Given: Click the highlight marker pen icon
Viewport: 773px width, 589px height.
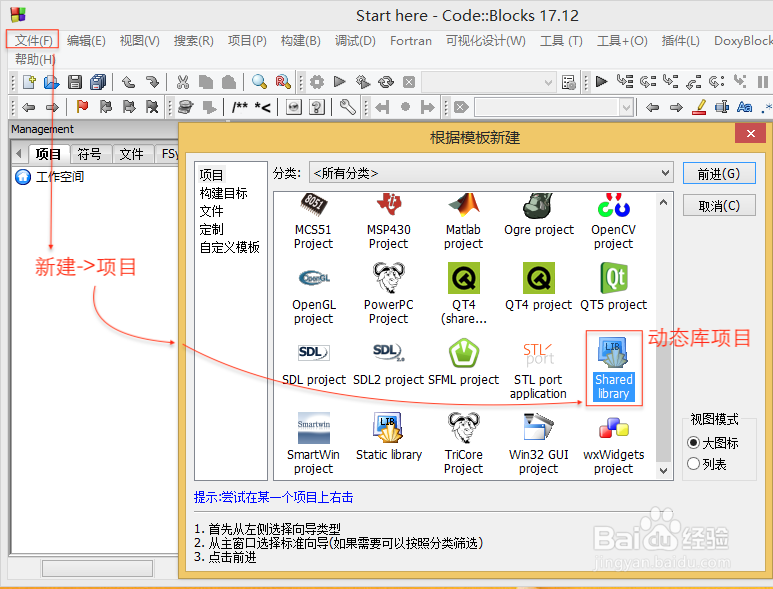Looking at the screenshot, I should (699, 106).
